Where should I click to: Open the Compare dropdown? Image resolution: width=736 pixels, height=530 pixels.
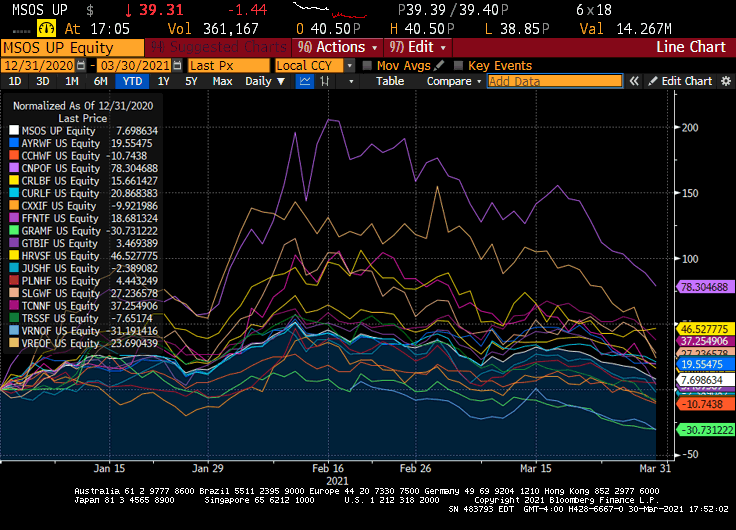pos(453,81)
